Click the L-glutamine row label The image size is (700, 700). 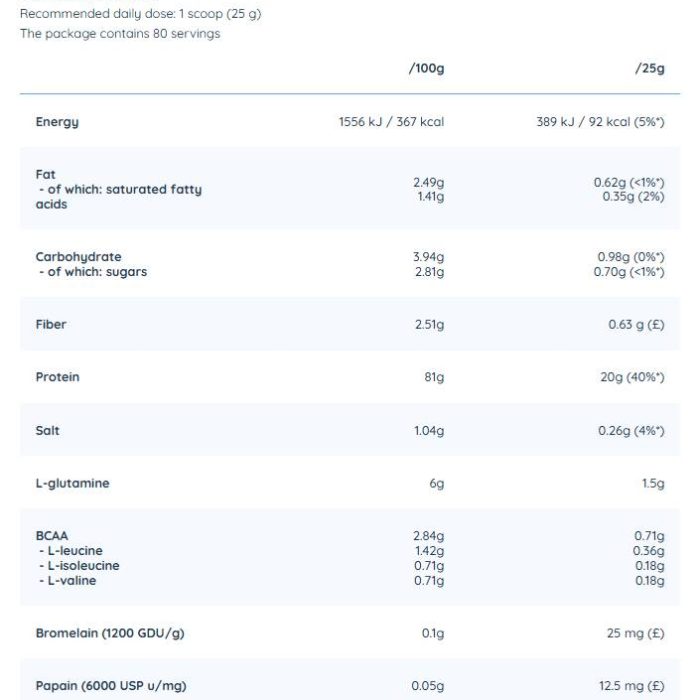click(x=72, y=483)
